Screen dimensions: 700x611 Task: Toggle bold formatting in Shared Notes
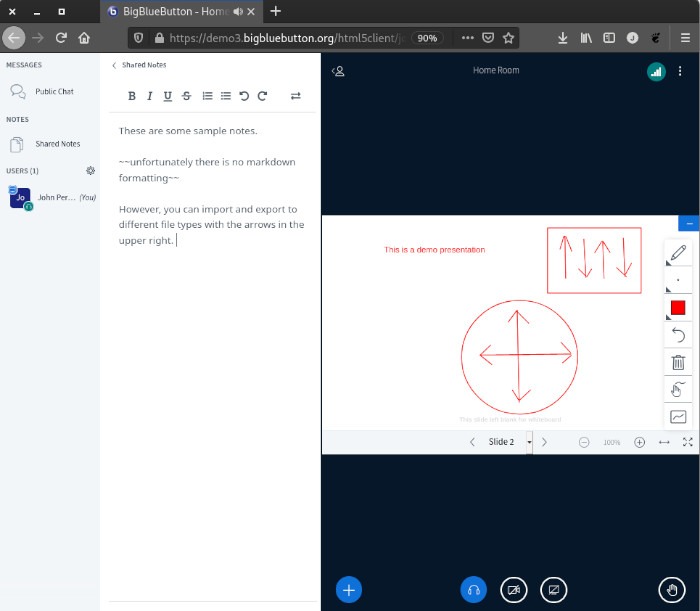tap(132, 96)
